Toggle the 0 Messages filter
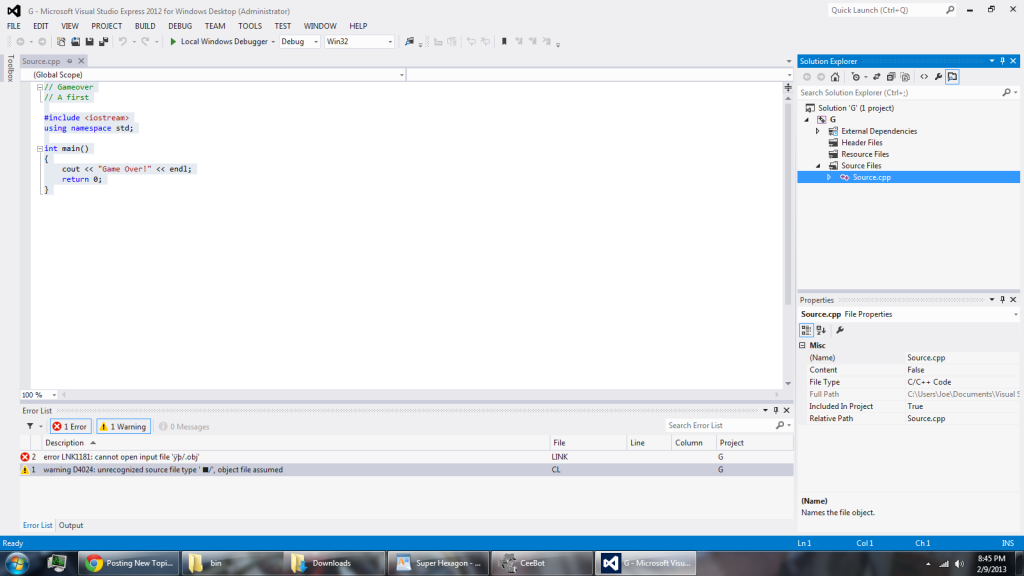The width and height of the screenshot is (1024, 576). click(184, 426)
